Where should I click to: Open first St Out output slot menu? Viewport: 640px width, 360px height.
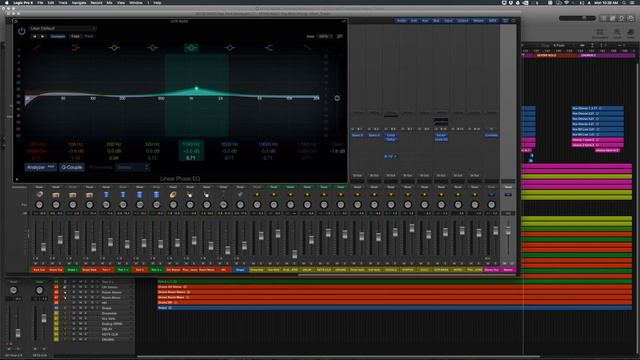pos(357,176)
